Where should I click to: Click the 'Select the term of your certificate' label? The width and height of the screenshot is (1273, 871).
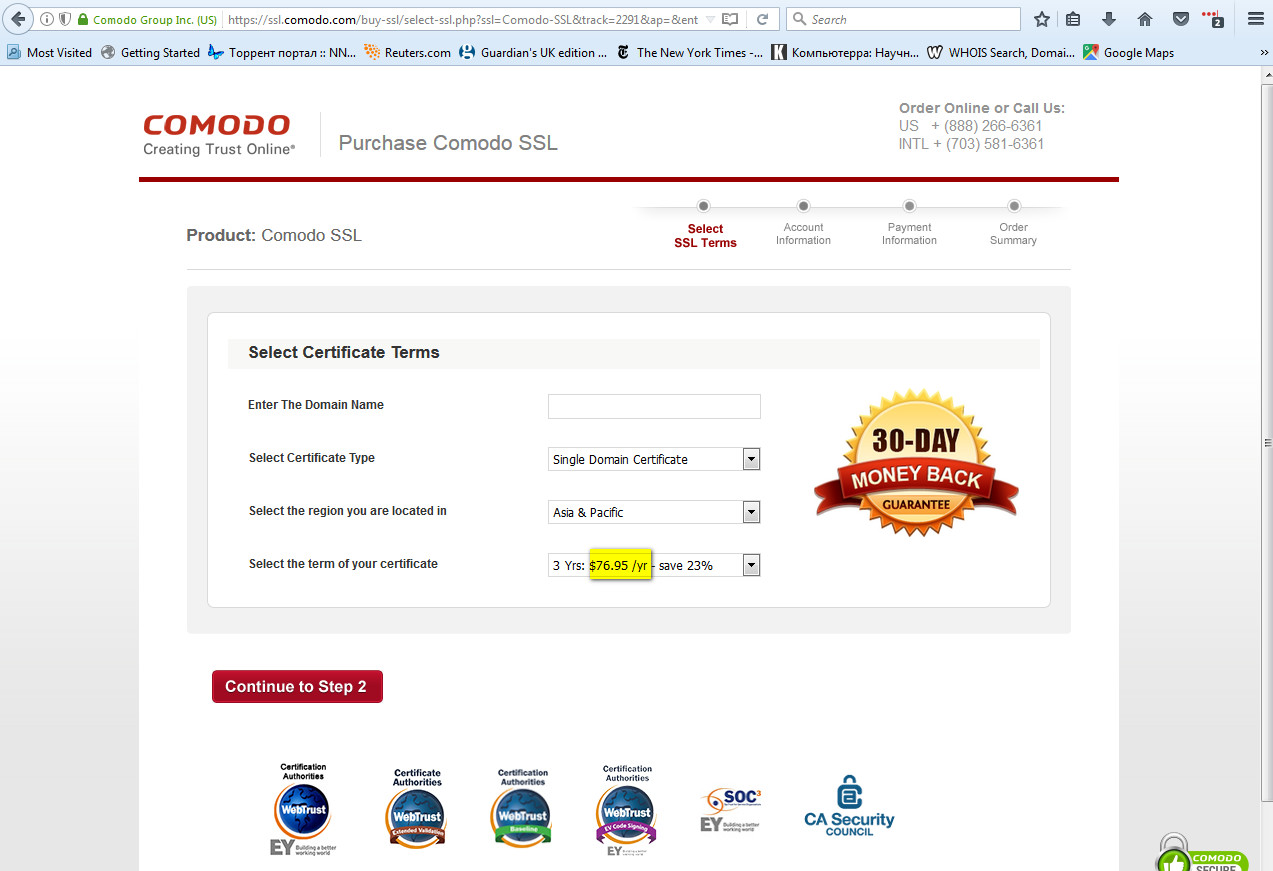[x=343, y=564]
